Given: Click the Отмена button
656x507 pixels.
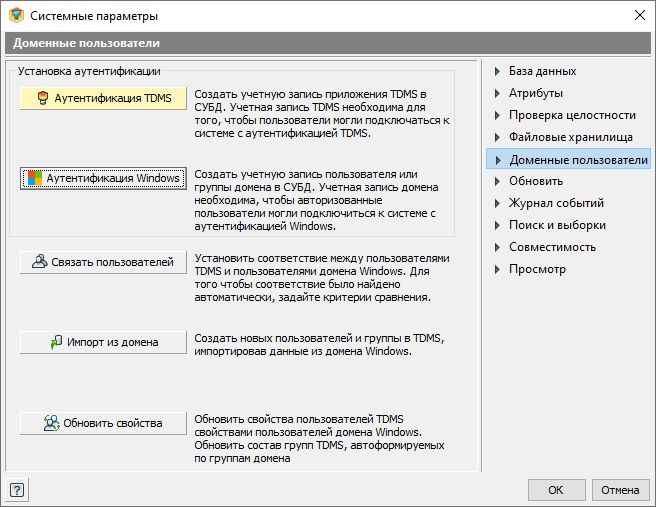Looking at the screenshot, I should [620, 490].
